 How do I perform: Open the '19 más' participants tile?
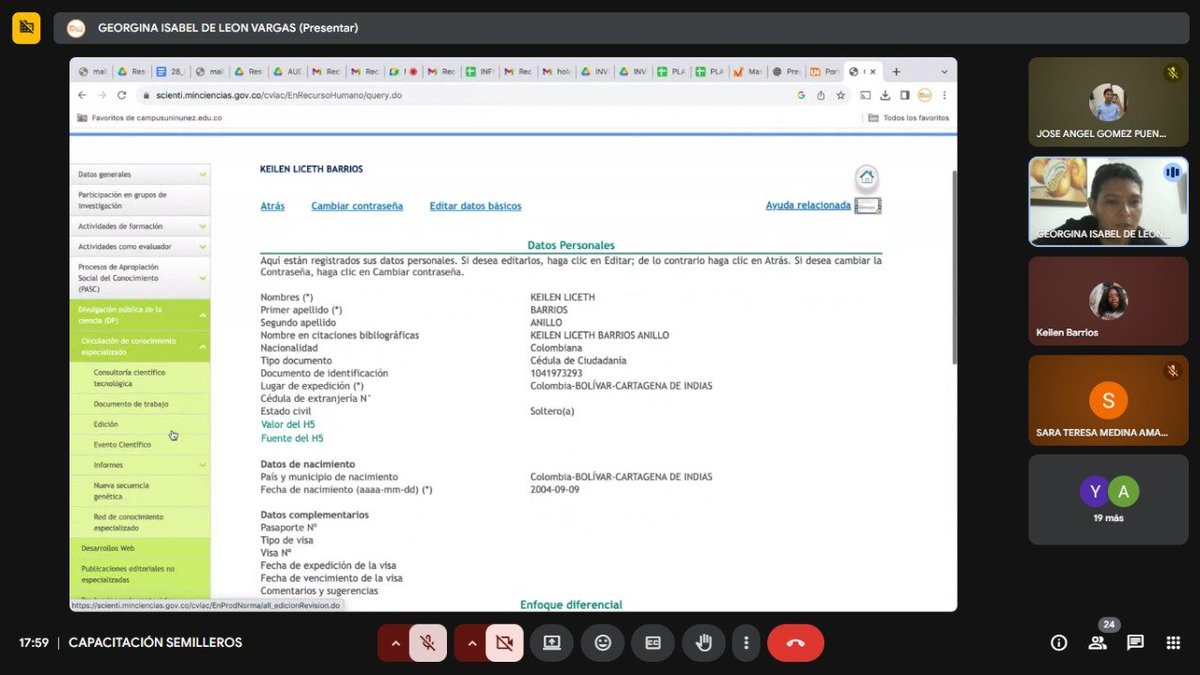1108,500
